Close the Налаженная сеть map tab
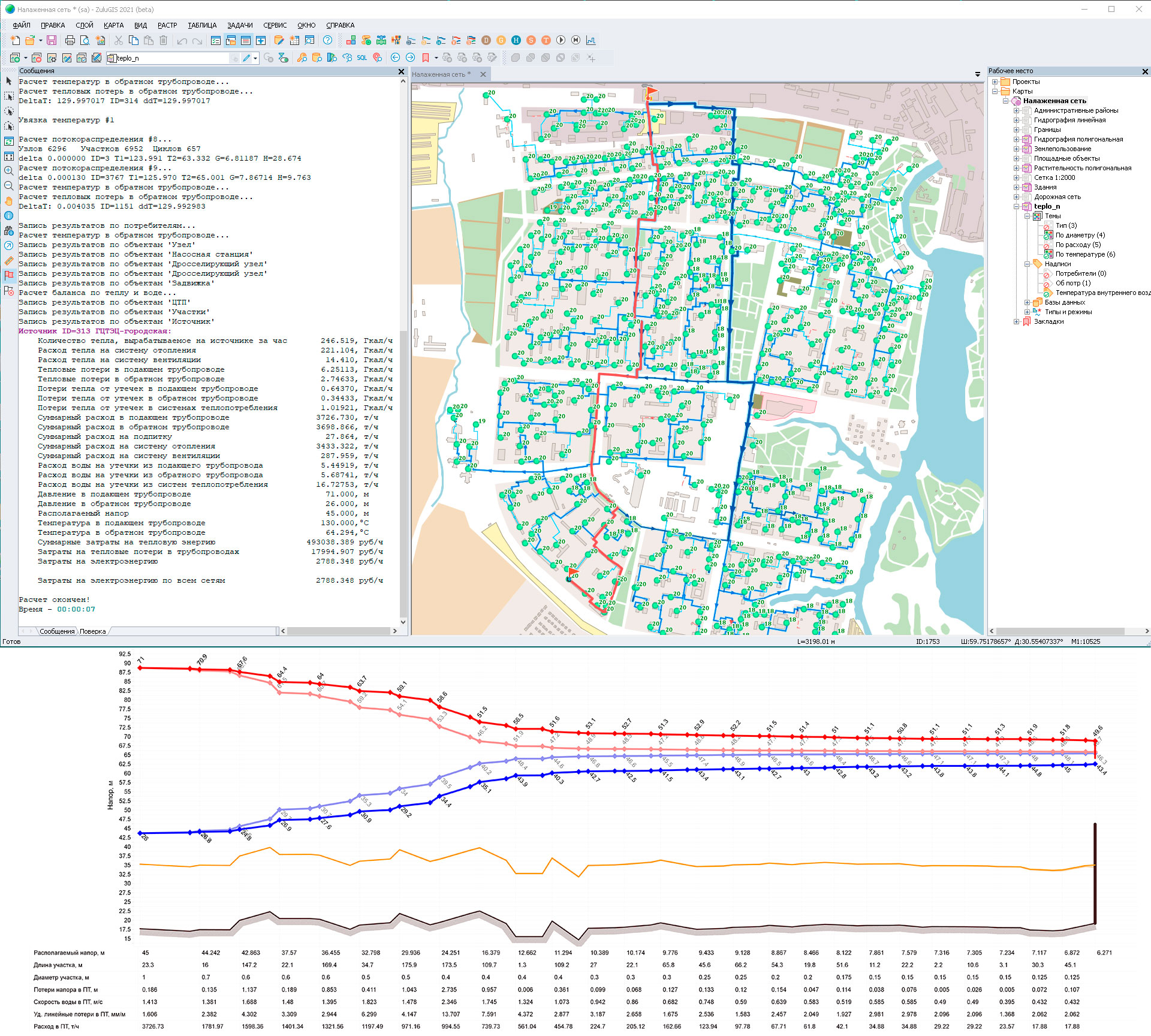 (x=483, y=74)
